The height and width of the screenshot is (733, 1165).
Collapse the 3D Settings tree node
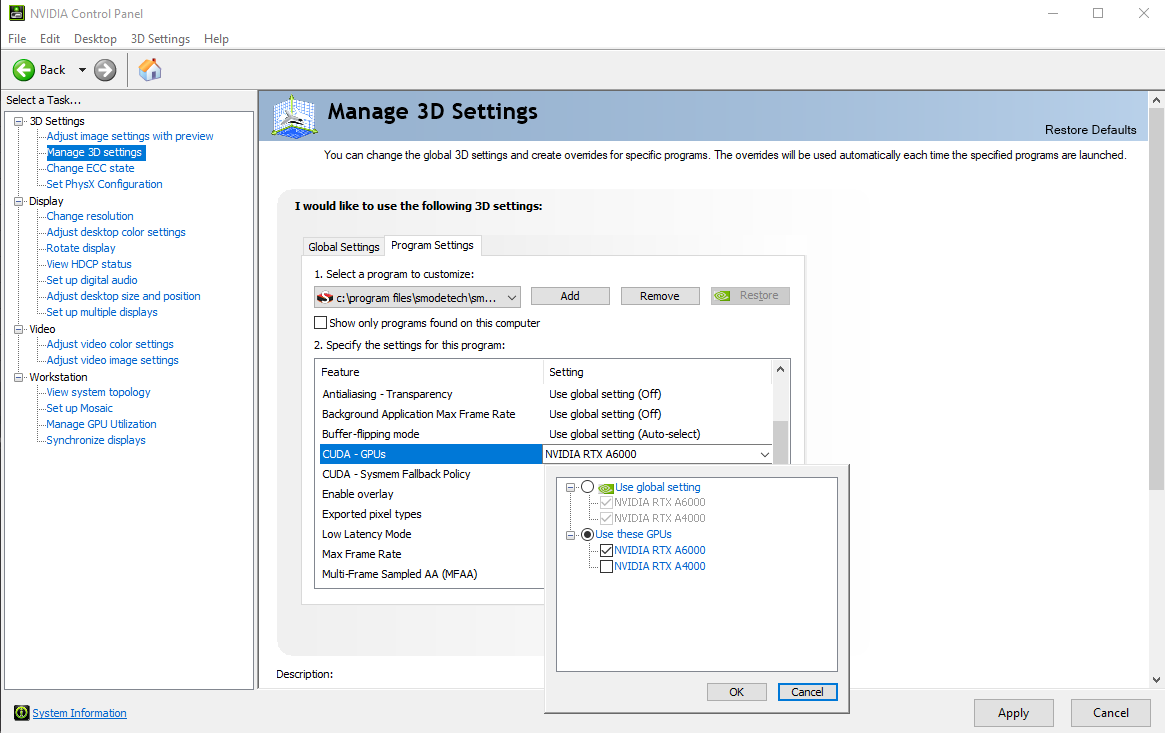[19, 121]
